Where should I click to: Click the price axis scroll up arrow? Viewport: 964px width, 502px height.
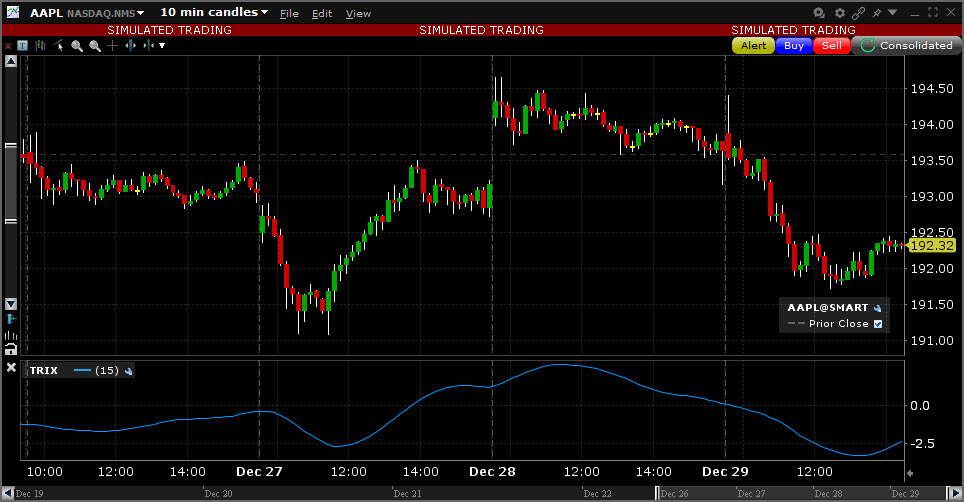(x=10, y=61)
